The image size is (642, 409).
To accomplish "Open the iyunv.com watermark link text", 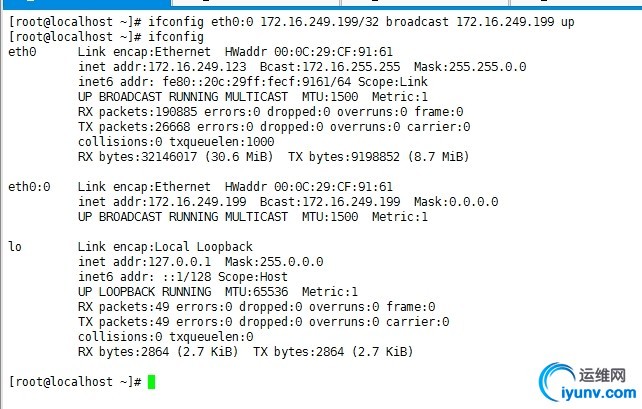I will [x=598, y=393].
